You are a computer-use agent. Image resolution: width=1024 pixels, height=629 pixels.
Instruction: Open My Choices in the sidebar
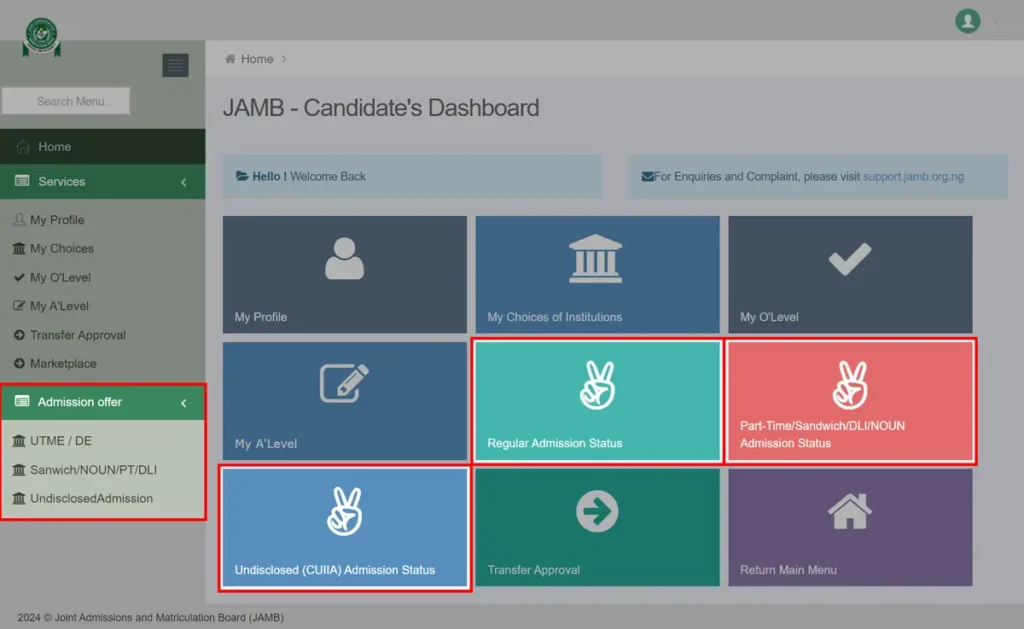[x=61, y=248]
